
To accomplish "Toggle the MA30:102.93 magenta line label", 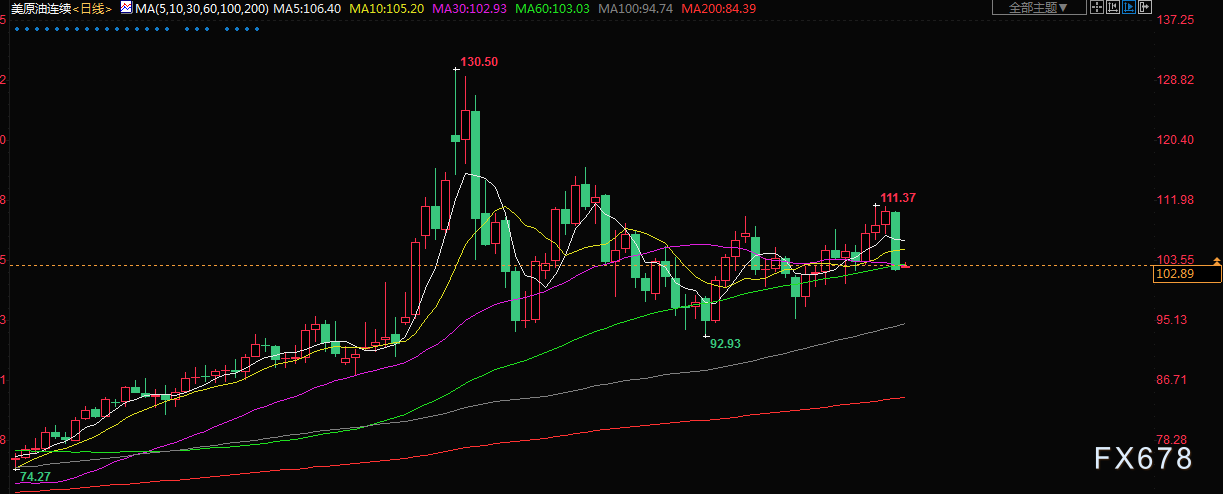I will point(467,8).
